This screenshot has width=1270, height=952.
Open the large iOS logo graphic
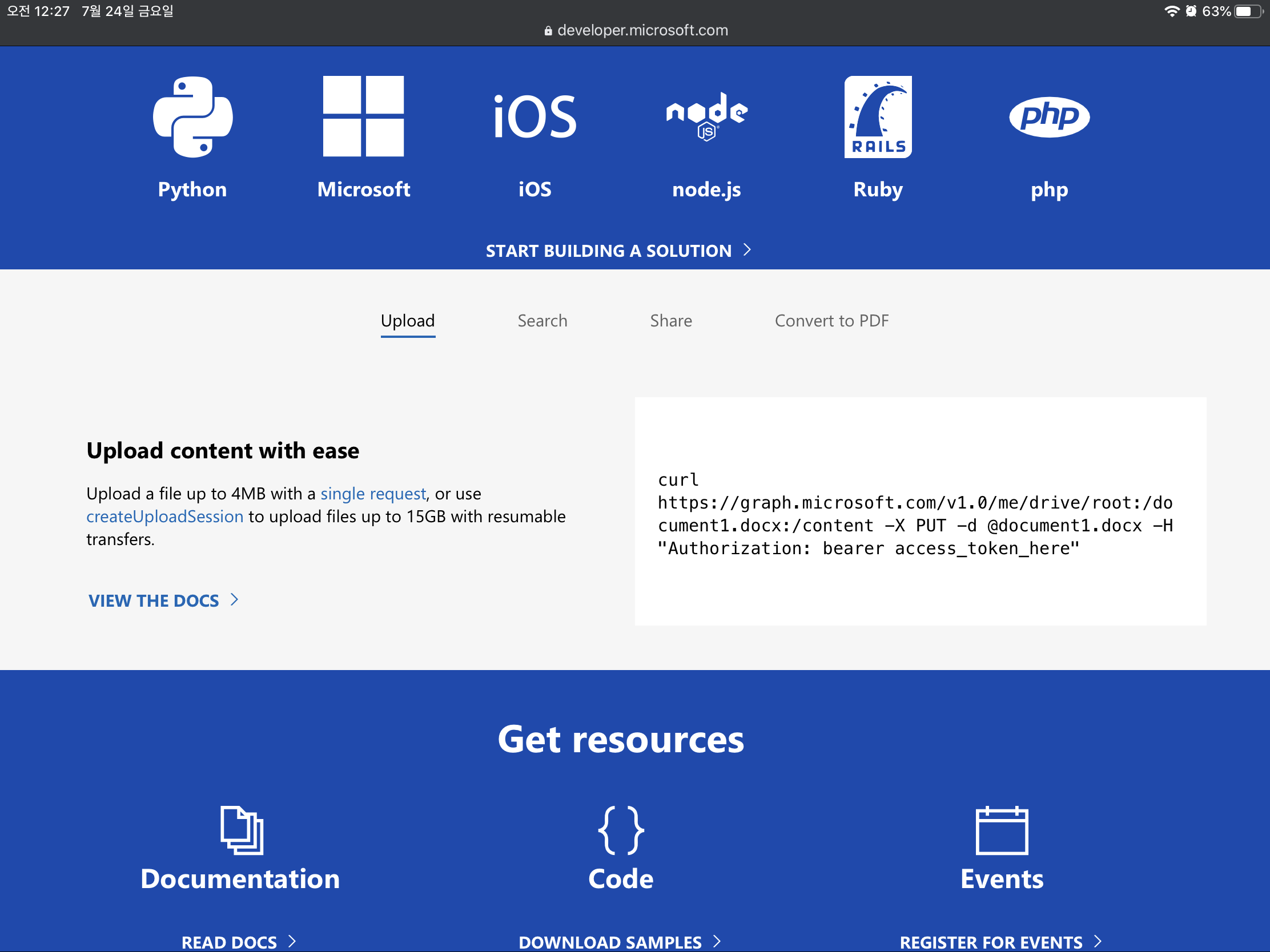534,117
